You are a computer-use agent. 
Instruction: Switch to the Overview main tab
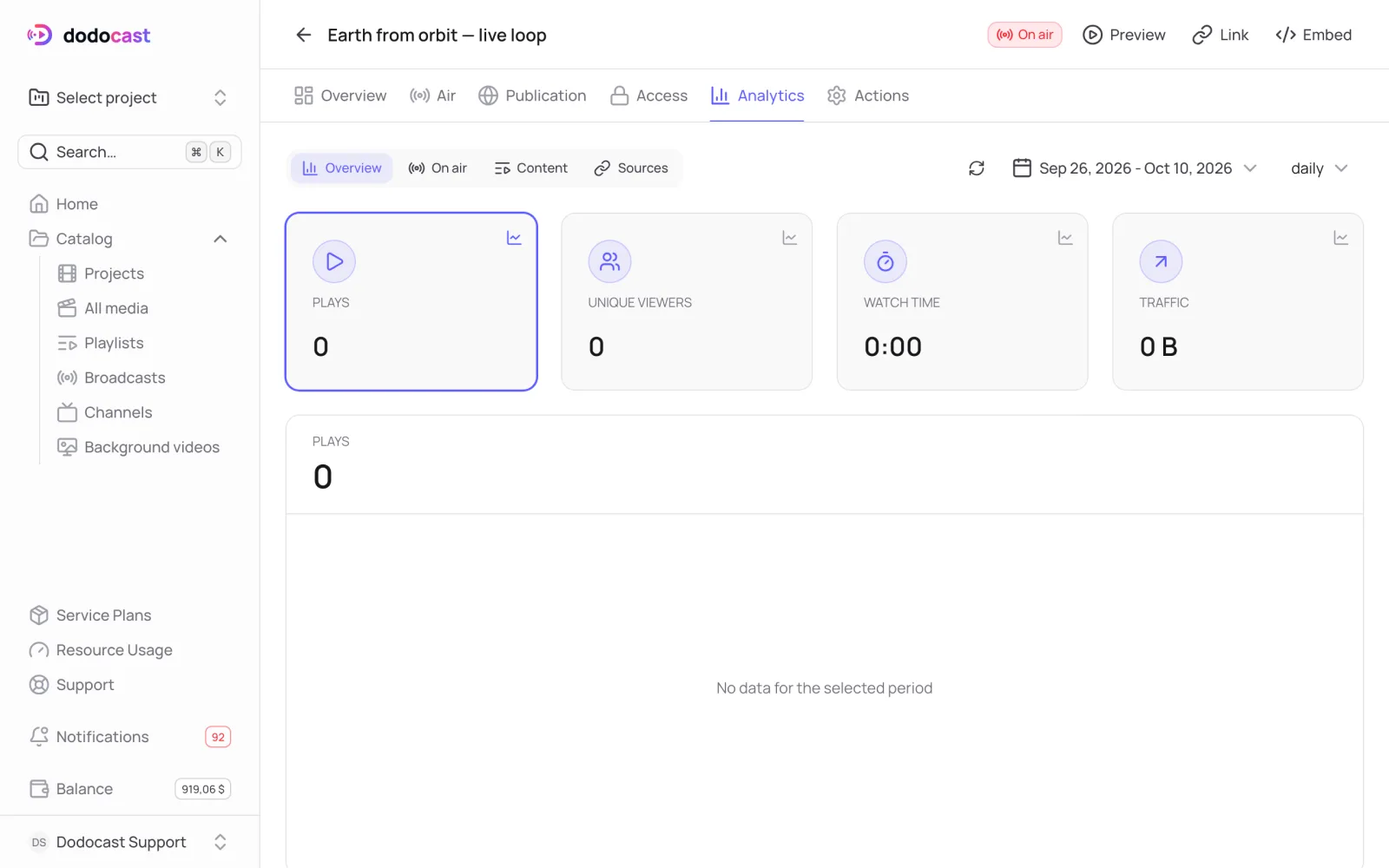[340, 95]
